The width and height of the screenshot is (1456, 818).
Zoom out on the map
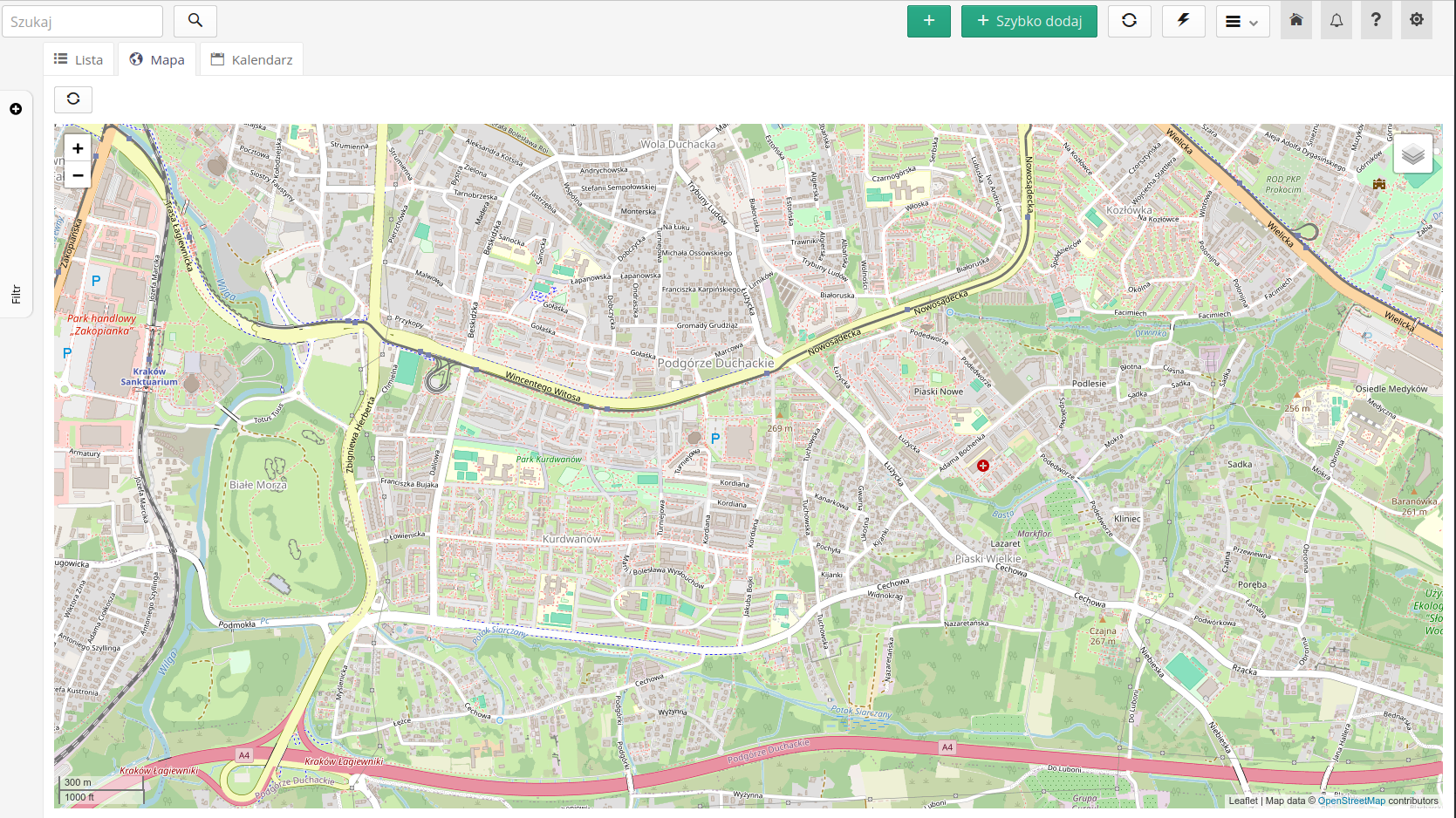(78, 175)
